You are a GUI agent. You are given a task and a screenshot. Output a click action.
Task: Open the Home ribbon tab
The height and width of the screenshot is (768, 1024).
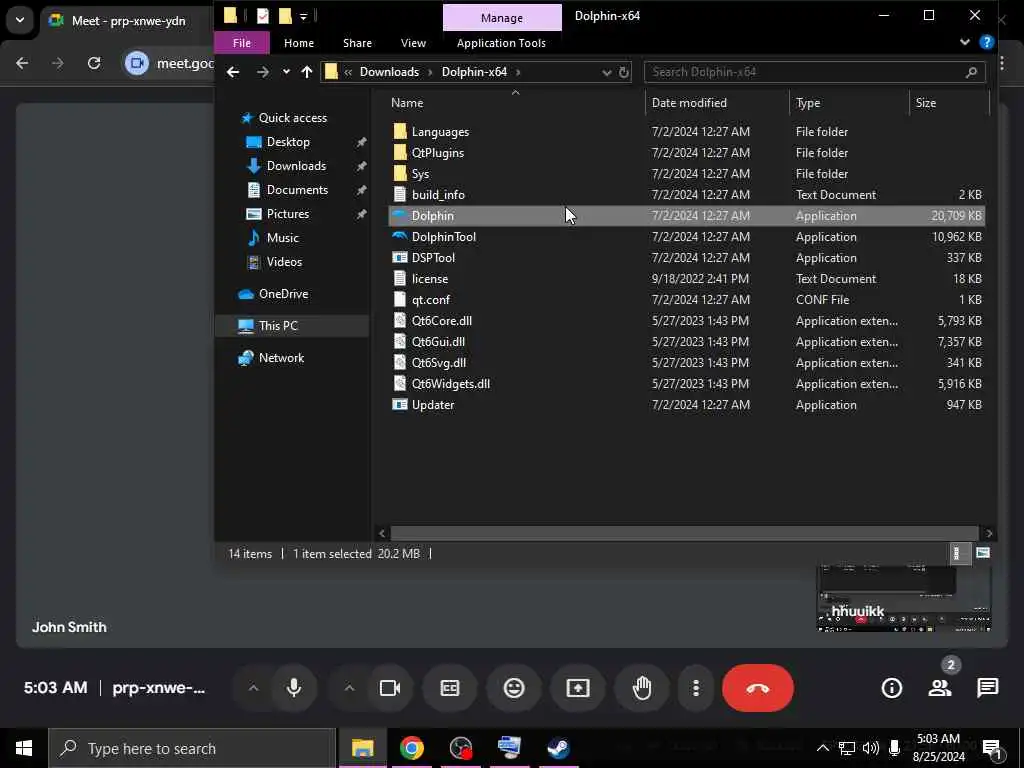click(299, 43)
